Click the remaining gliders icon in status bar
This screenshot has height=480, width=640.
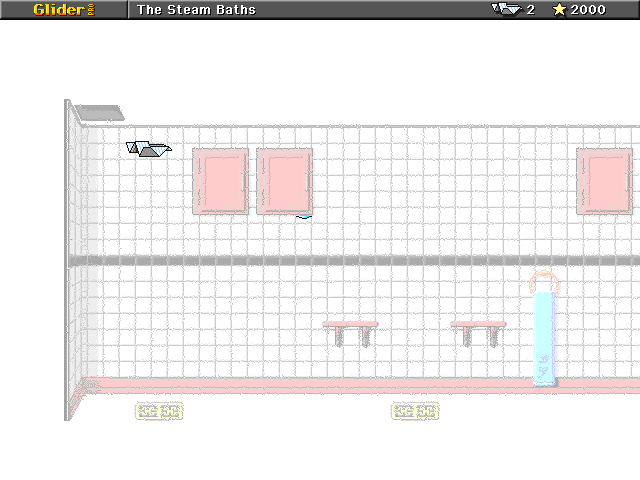506,10
